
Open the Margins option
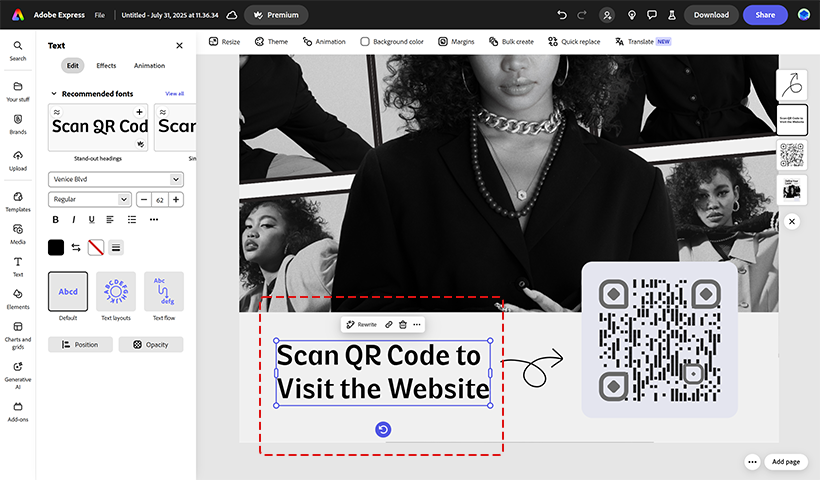[x=457, y=41]
